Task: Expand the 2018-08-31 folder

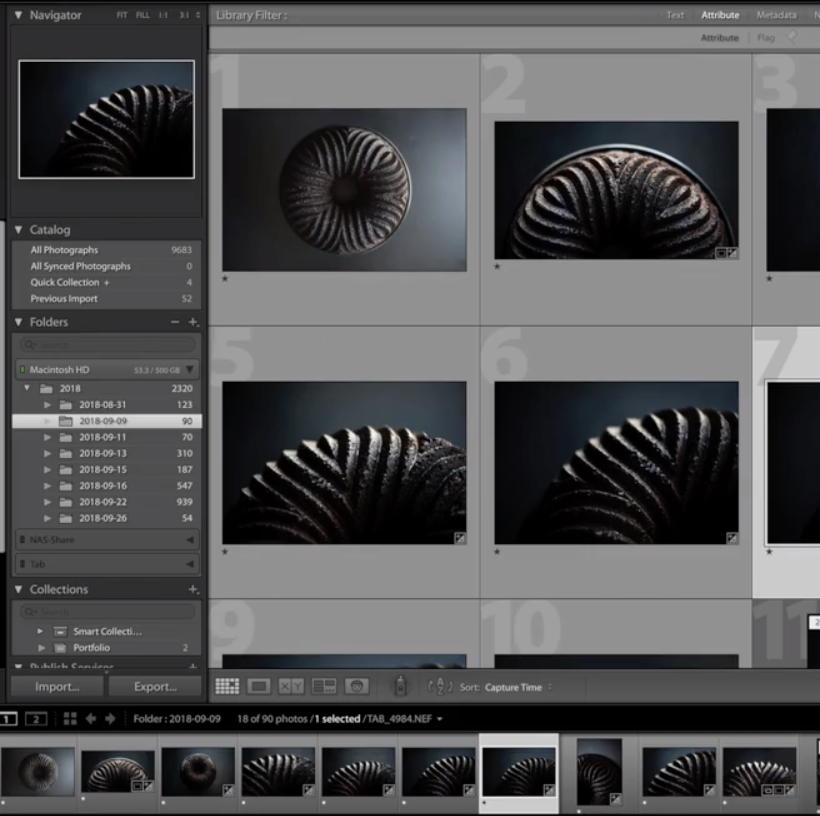Action: [x=47, y=405]
